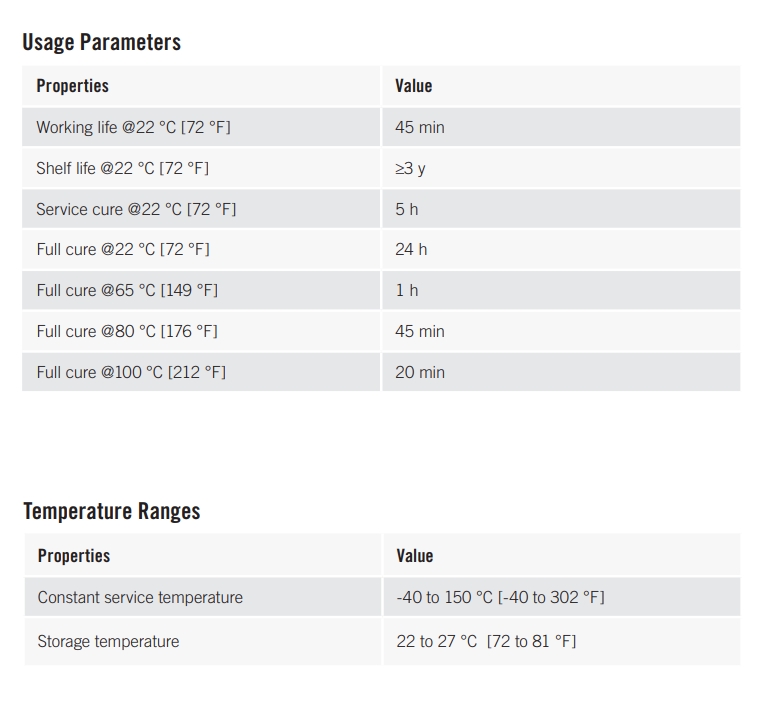Viewport: 761px width, 712px height.
Task: Select the Working life @22 °C row label
Action: pyautogui.click(x=133, y=127)
